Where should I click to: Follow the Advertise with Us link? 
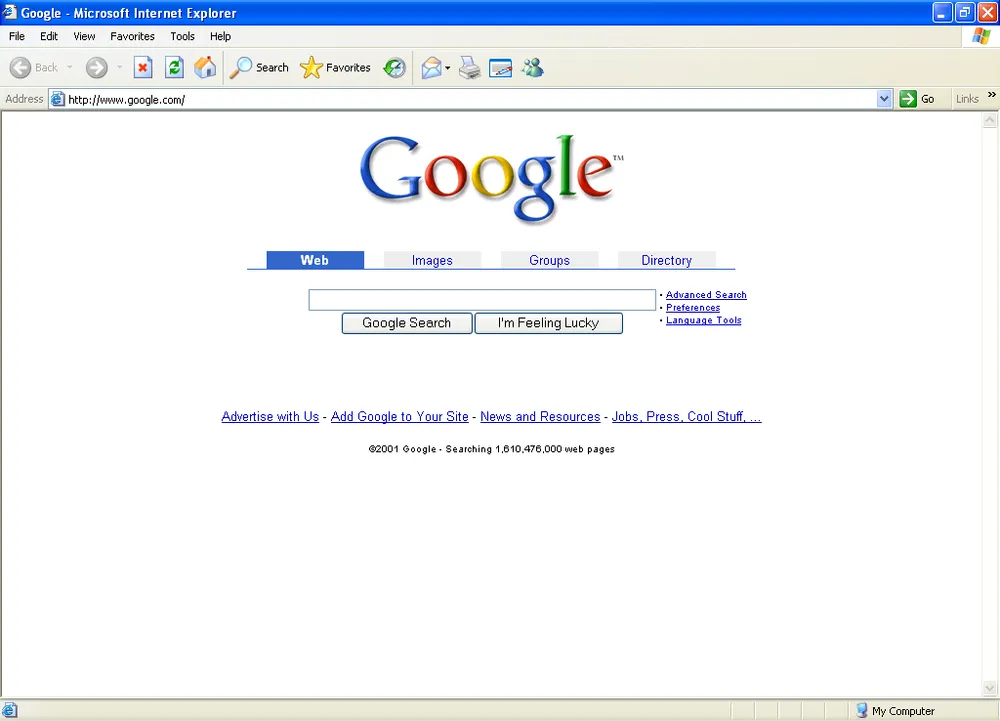[x=270, y=416]
